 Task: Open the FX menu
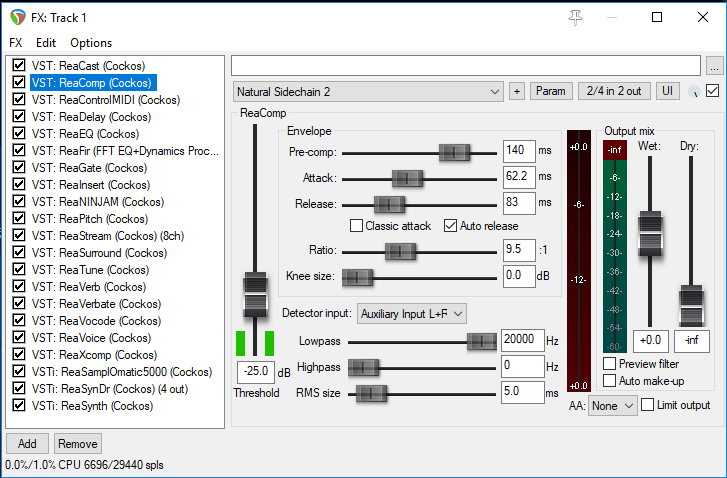coord(15,43)
